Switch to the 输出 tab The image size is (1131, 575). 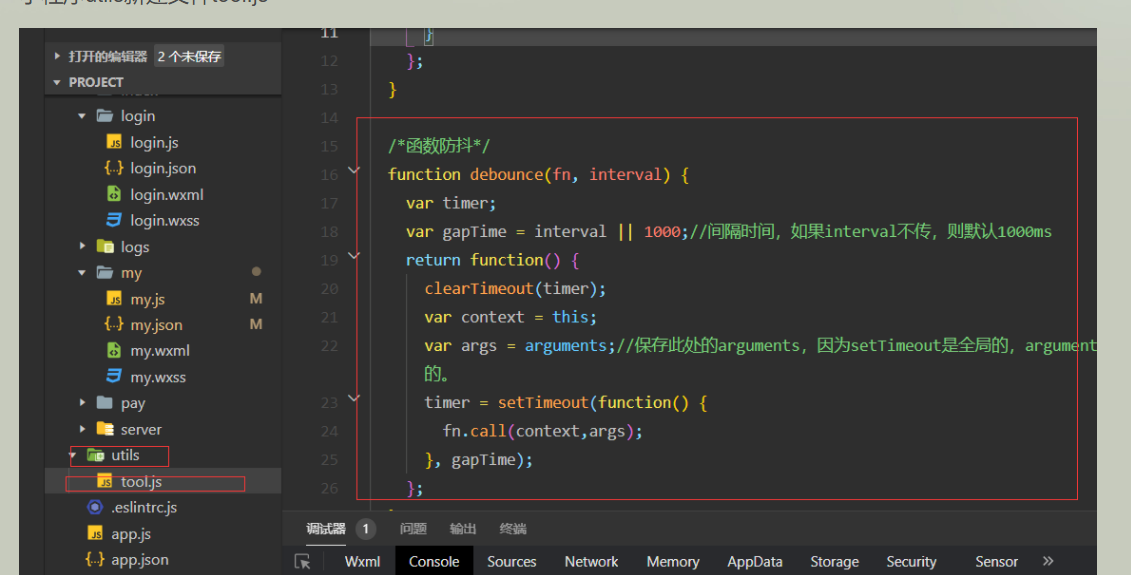tap(463, 529)
